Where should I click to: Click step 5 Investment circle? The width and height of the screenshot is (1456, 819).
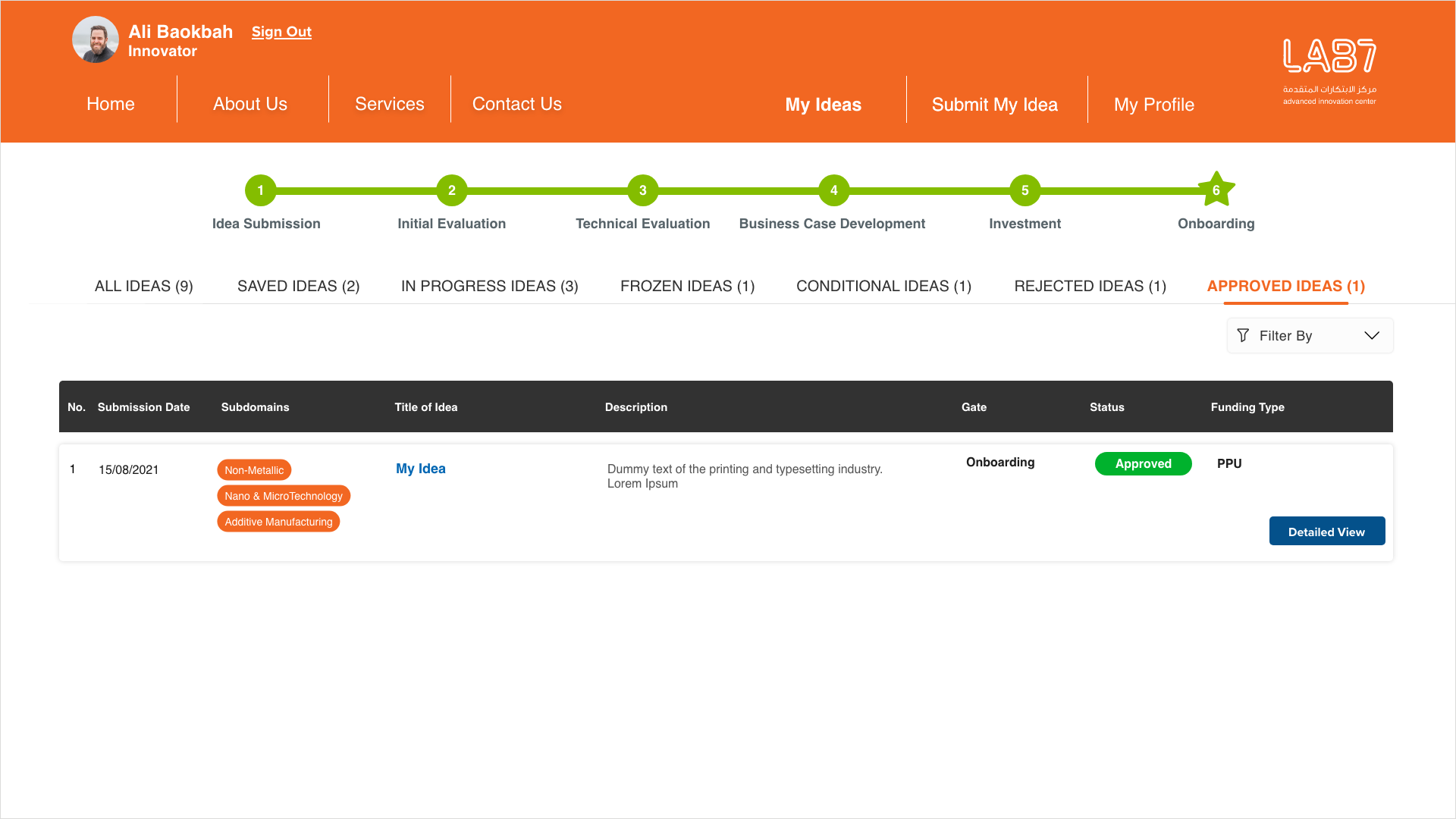click(1025, 190)
